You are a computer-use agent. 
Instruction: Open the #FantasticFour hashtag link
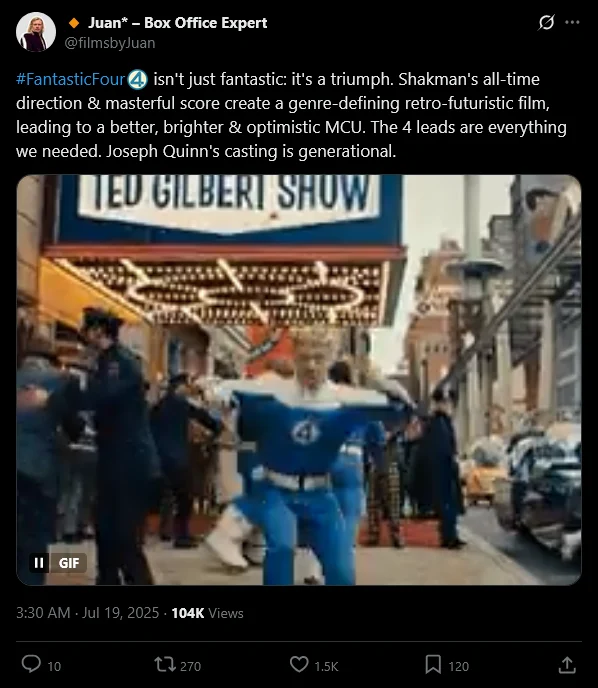[71, 79]
